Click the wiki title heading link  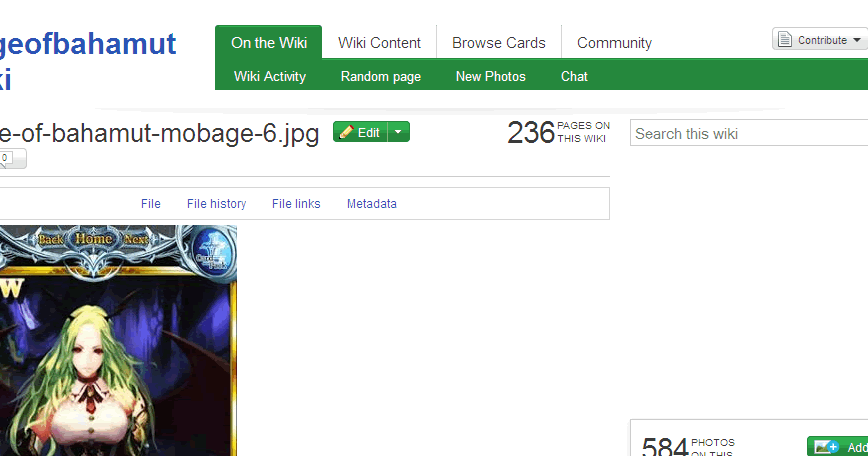(x=87, y=61)
